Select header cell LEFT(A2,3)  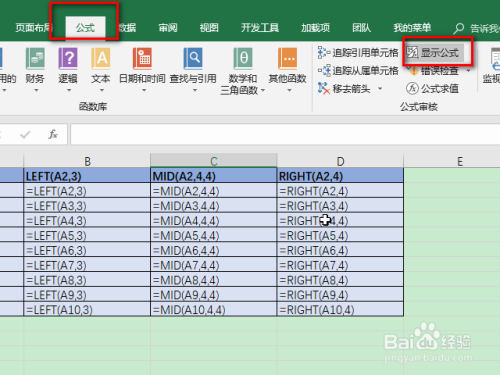click(87, 176)
